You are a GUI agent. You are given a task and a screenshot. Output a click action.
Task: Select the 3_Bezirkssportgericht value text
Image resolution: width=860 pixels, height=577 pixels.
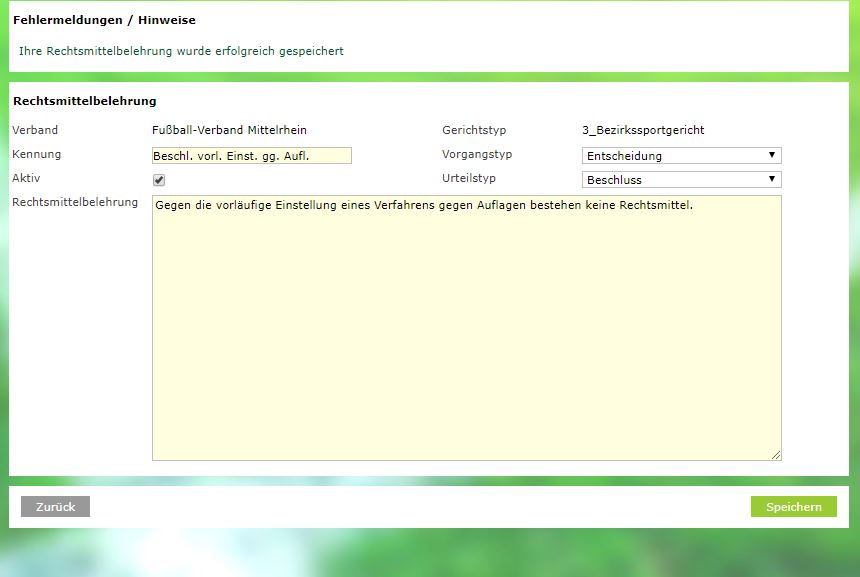[643, 130]
